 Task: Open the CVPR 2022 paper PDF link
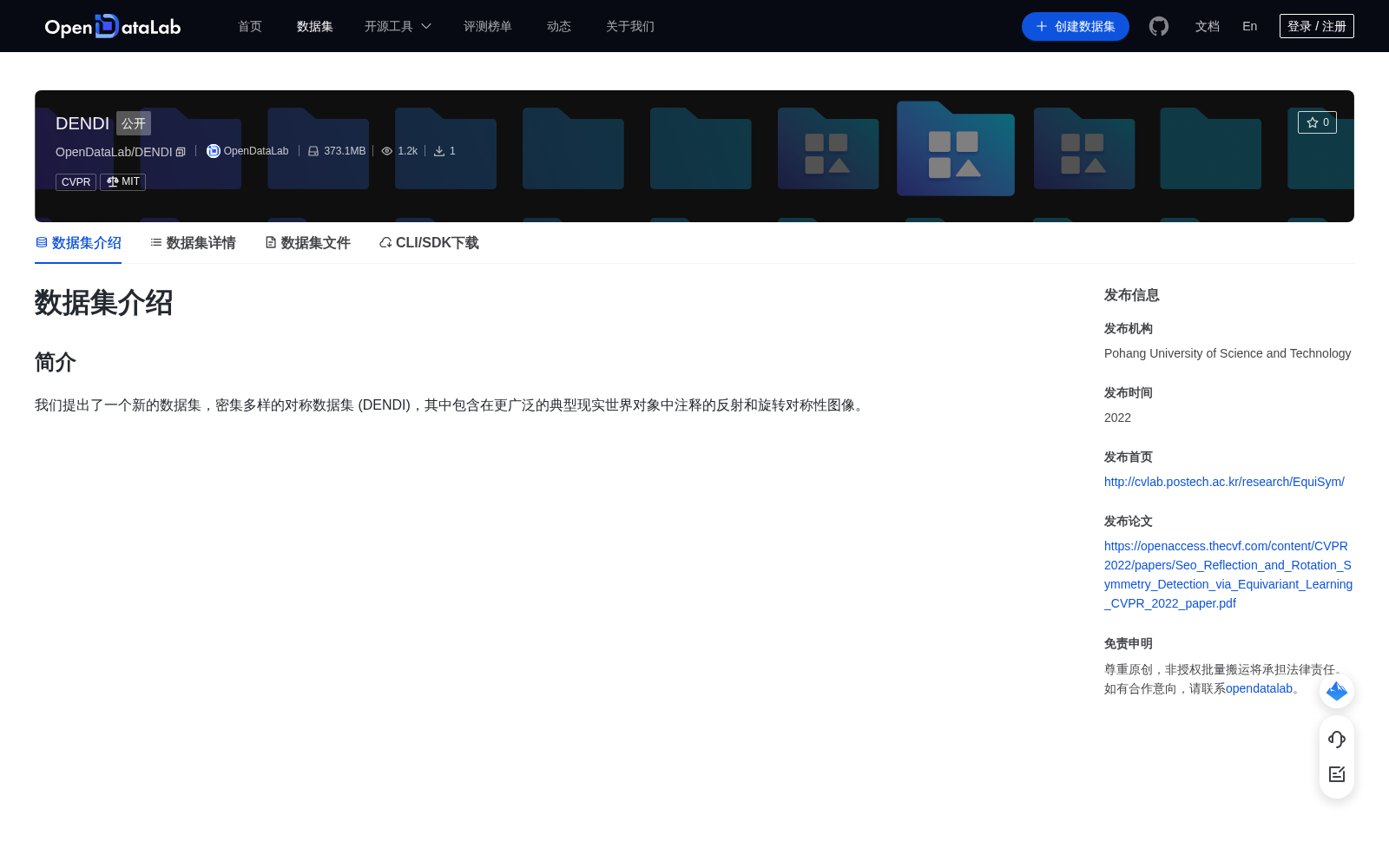[x=1228, y=575]
